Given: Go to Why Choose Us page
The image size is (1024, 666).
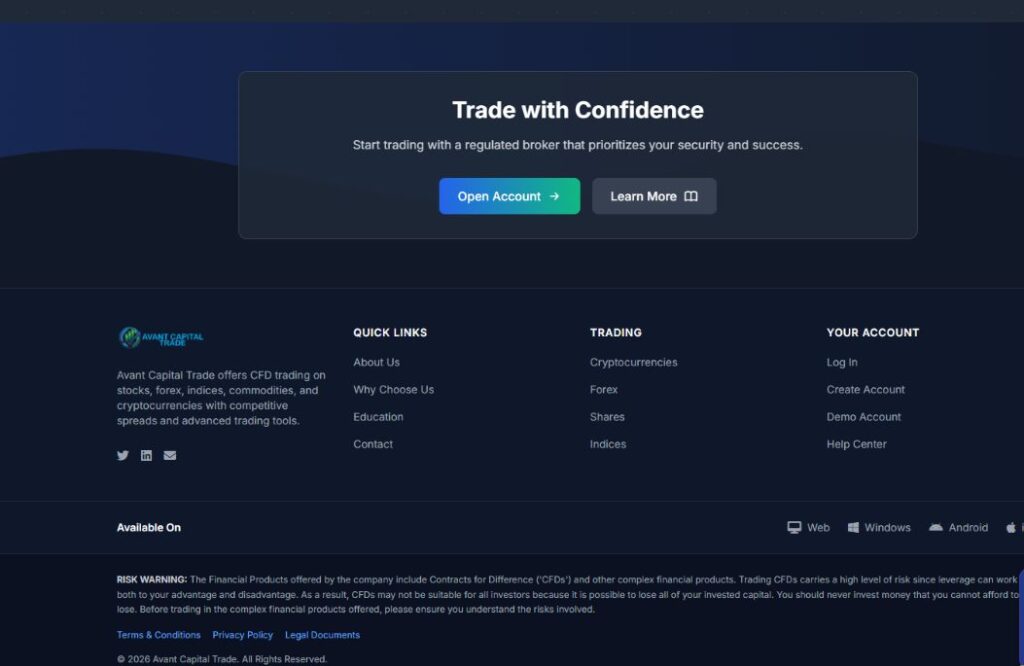Looking at the screenshot, I should [393, 390].
